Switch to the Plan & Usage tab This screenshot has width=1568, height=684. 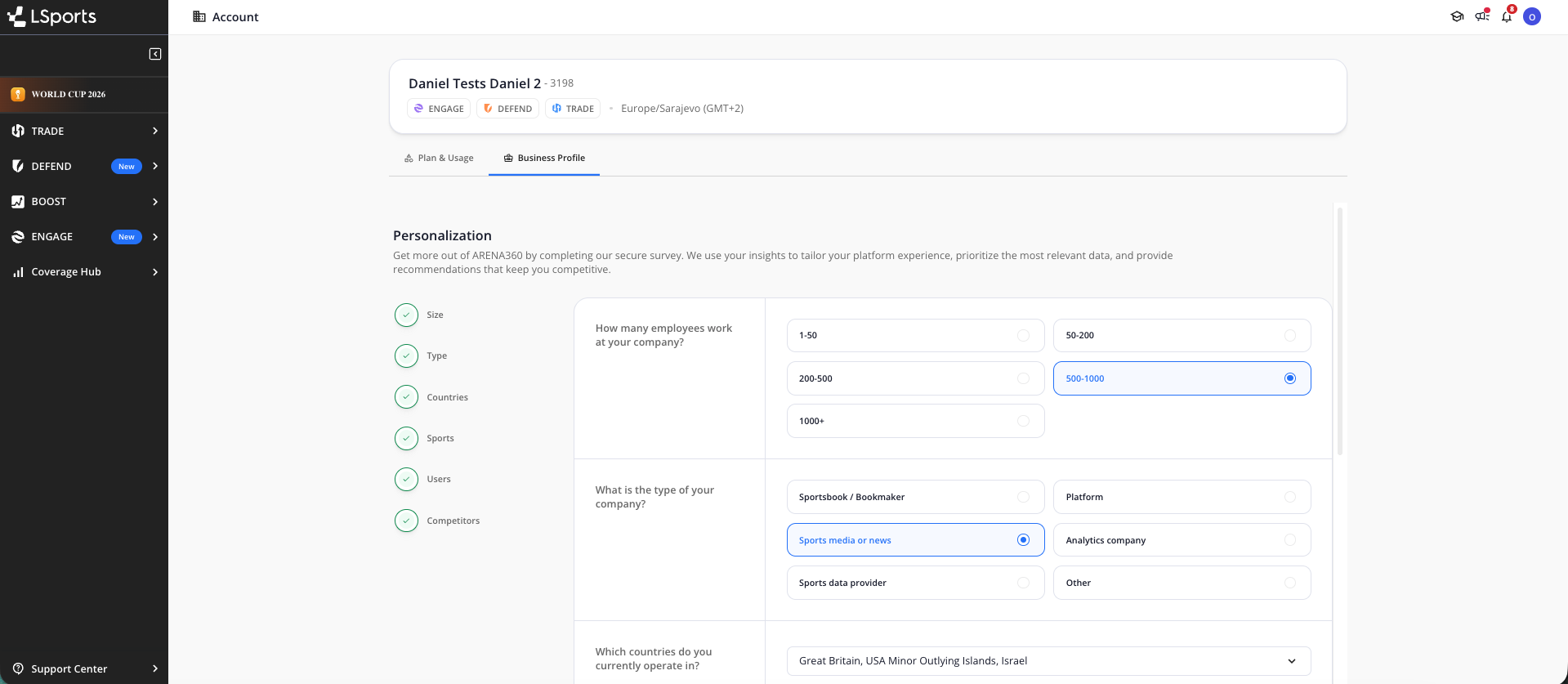point(439,158)
